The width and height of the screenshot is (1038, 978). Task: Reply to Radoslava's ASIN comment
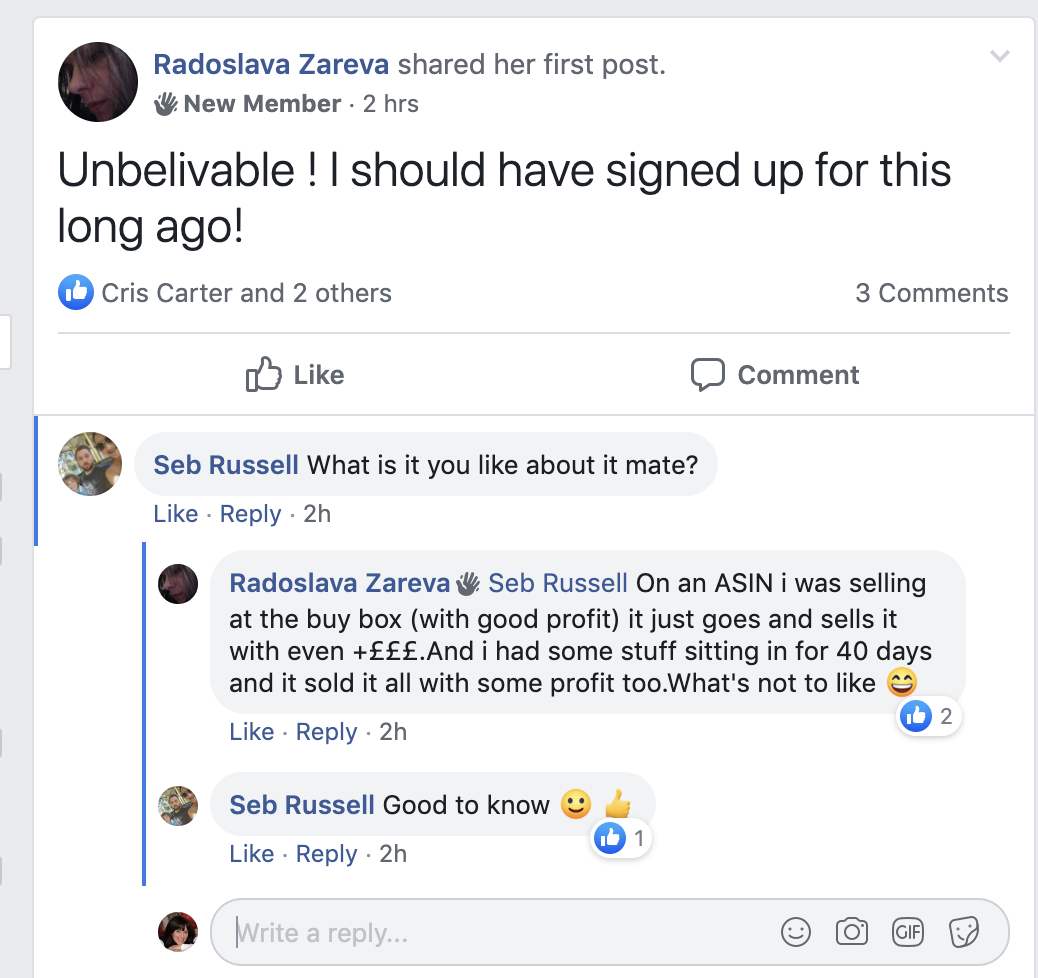pos(326,732)
